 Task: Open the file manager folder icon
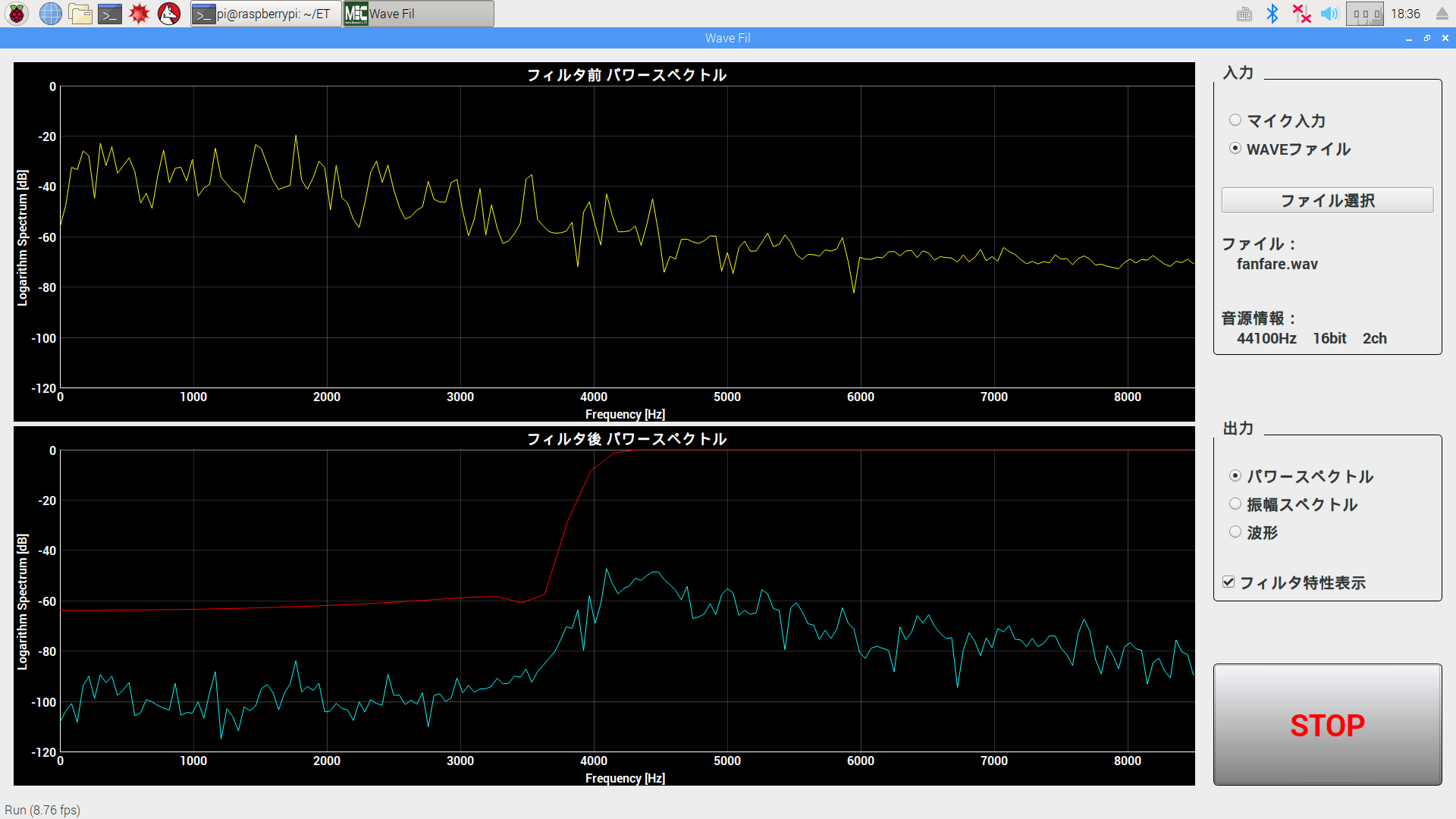[x=80, y=14]
